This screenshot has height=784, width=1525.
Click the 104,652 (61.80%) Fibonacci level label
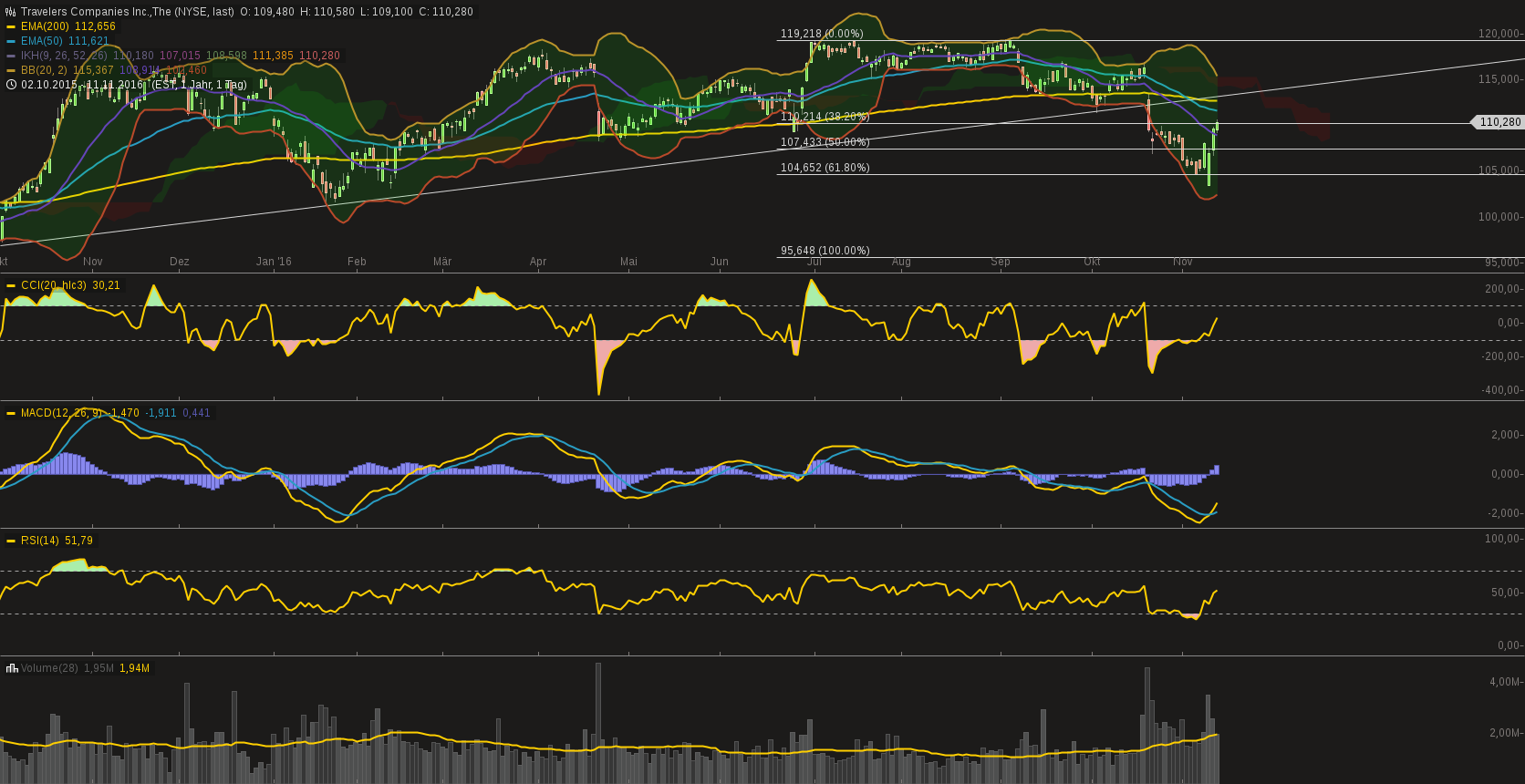coord(825,168)
